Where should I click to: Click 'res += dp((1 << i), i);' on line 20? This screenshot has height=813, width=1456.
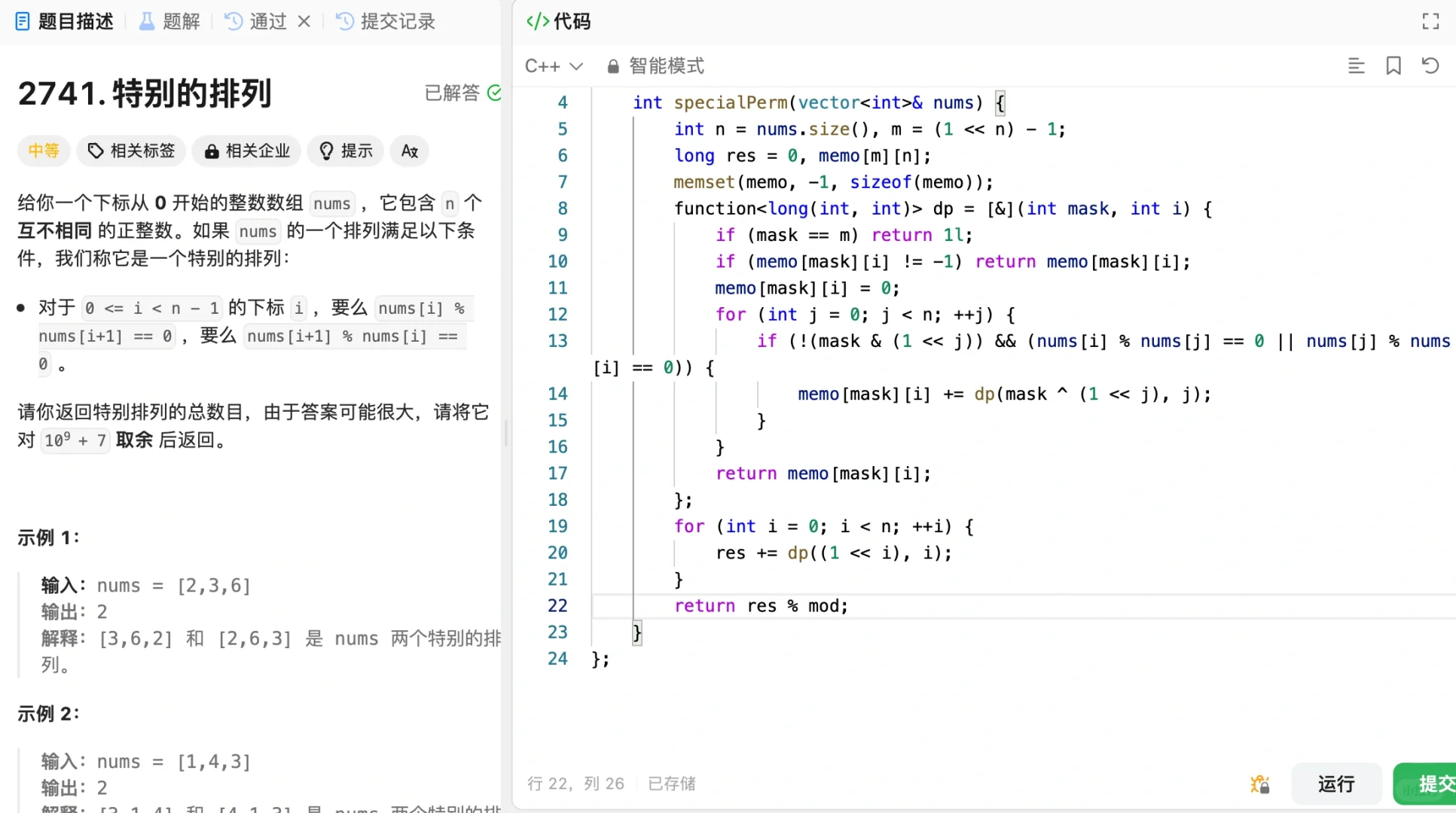pyautogui.click(x=833, y=553)
